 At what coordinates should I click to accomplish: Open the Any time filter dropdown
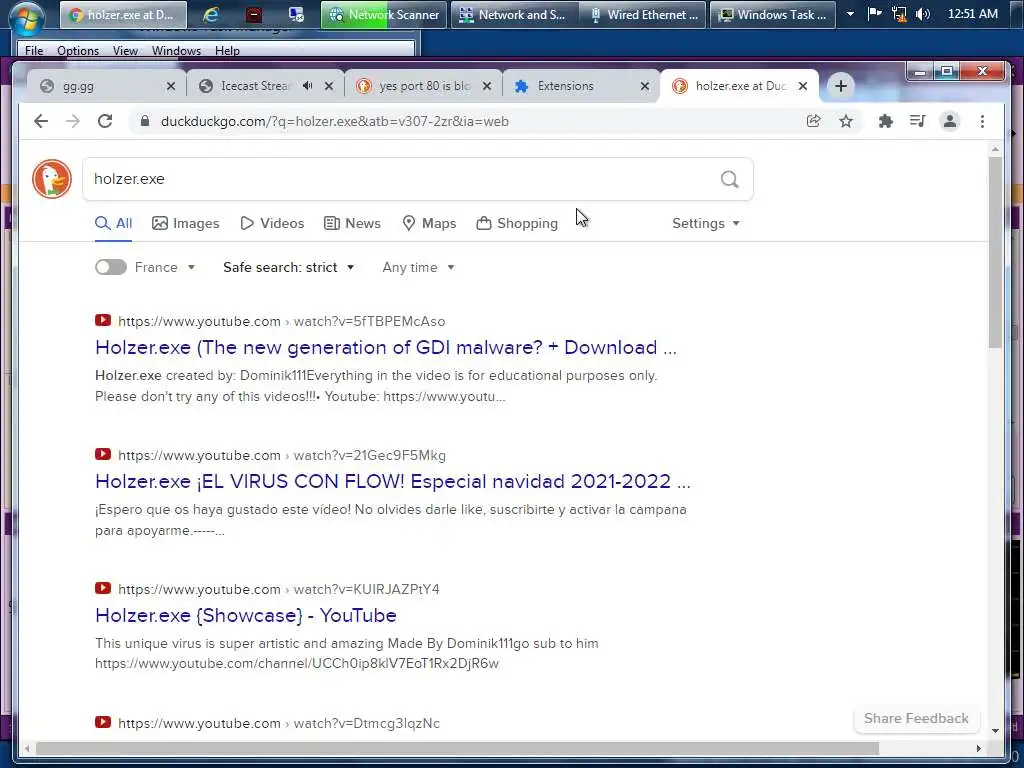418,267
